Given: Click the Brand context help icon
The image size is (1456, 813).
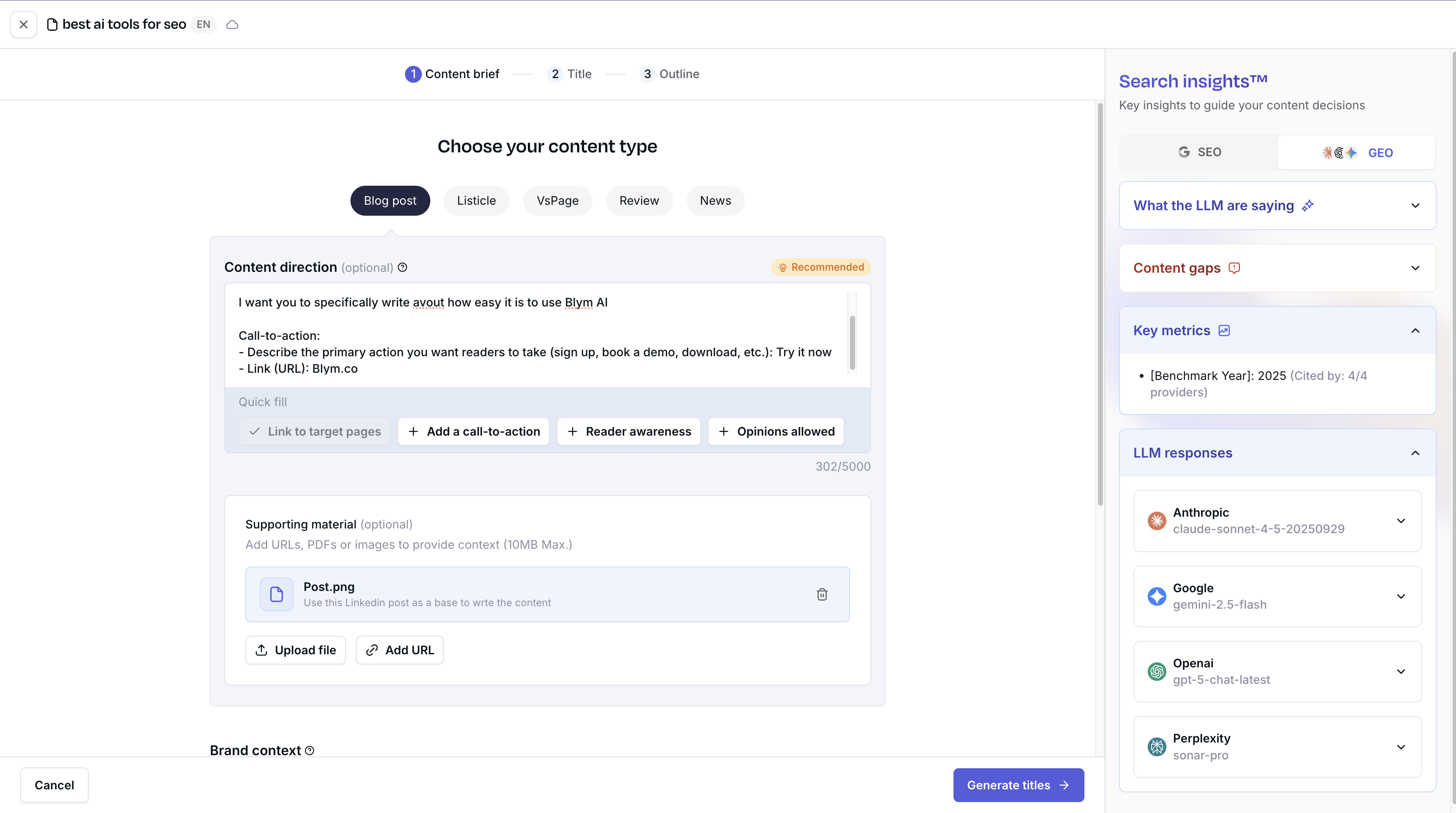Looking at the screenshot, I should click(310, 750).
